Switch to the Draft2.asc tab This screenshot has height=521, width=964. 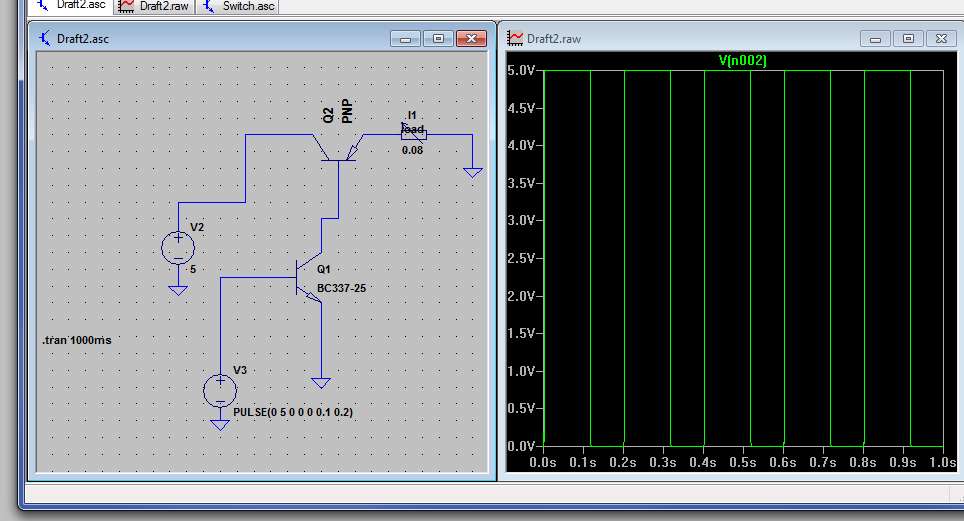[x=71, y=6]
